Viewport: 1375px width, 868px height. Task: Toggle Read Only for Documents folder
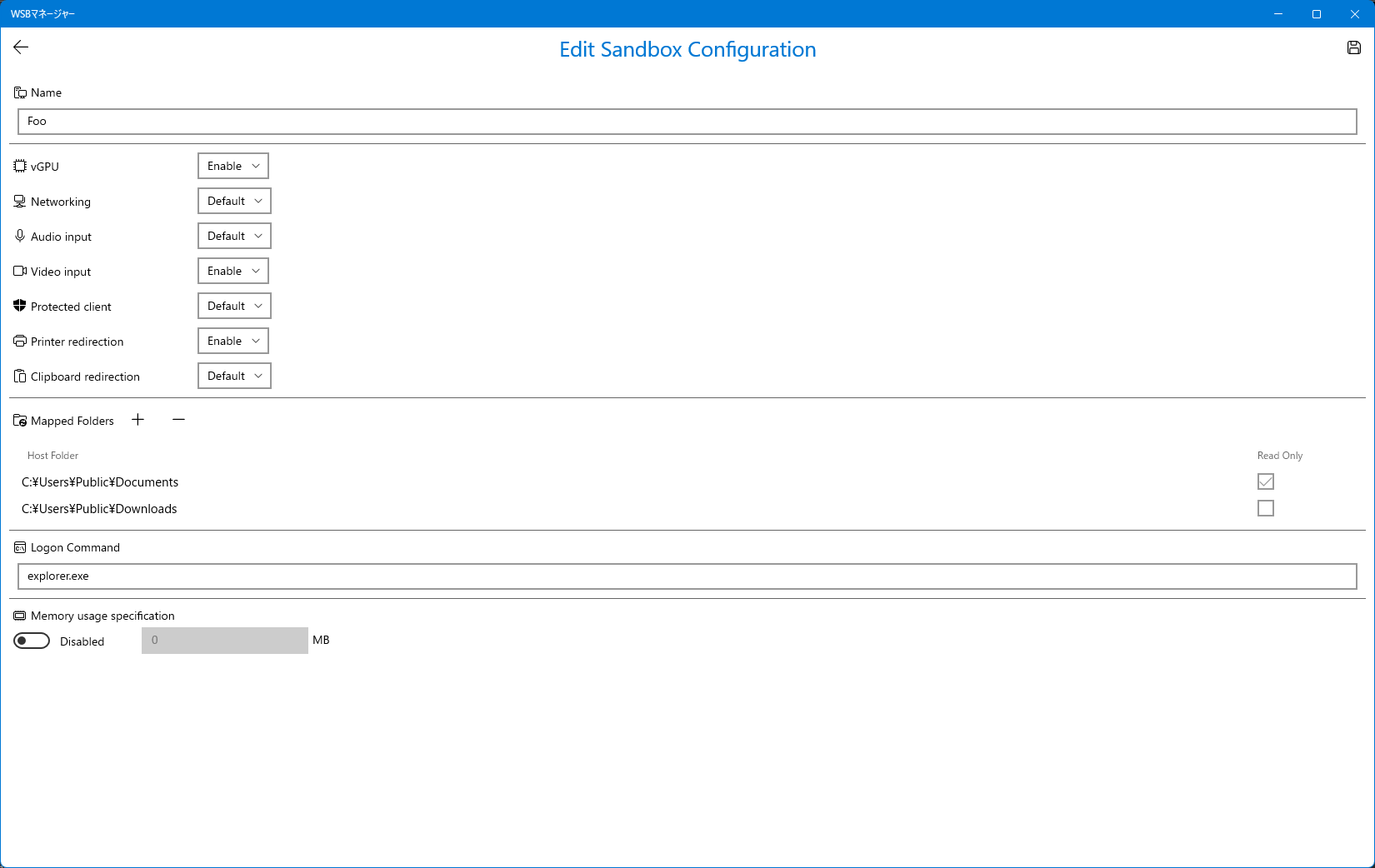[1266, 481]
